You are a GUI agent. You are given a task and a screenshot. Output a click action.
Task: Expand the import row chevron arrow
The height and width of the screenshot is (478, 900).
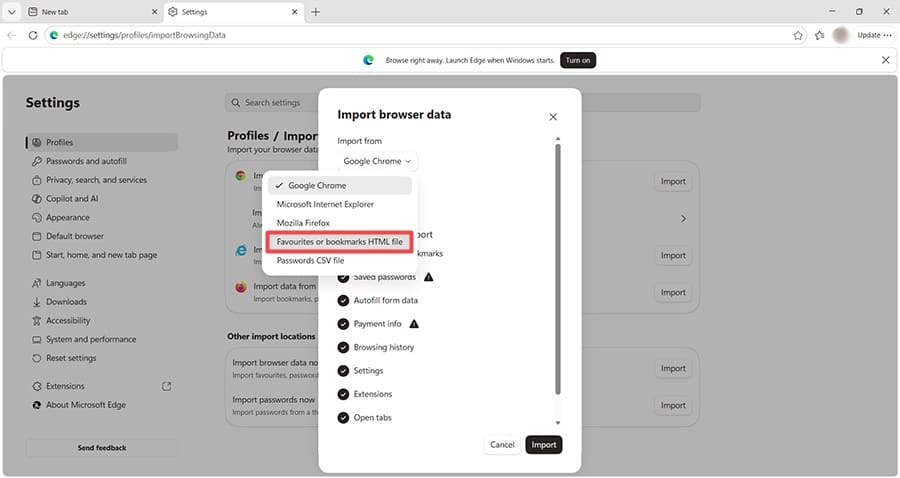(683, 219)
